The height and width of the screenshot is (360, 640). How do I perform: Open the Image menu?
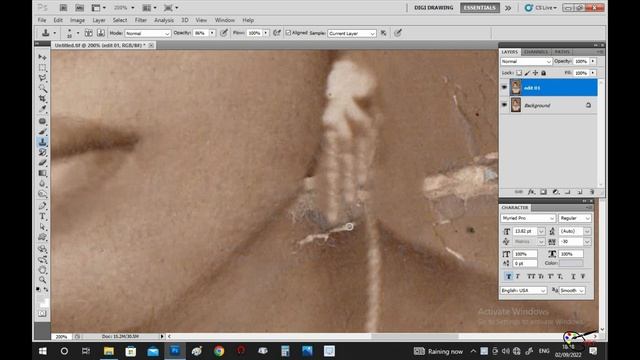(x=77, y=20)
